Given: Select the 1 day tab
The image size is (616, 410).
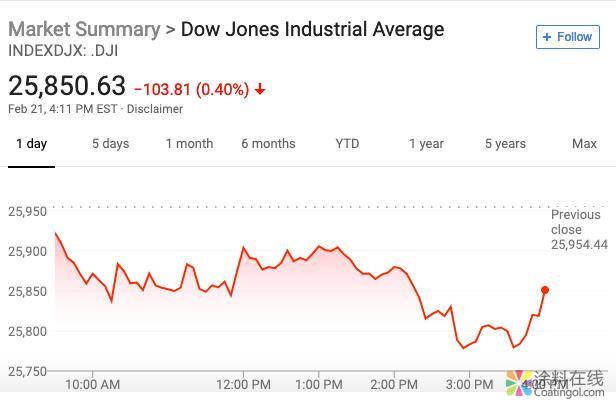Looking at the screenshot, I should (31, 144).
